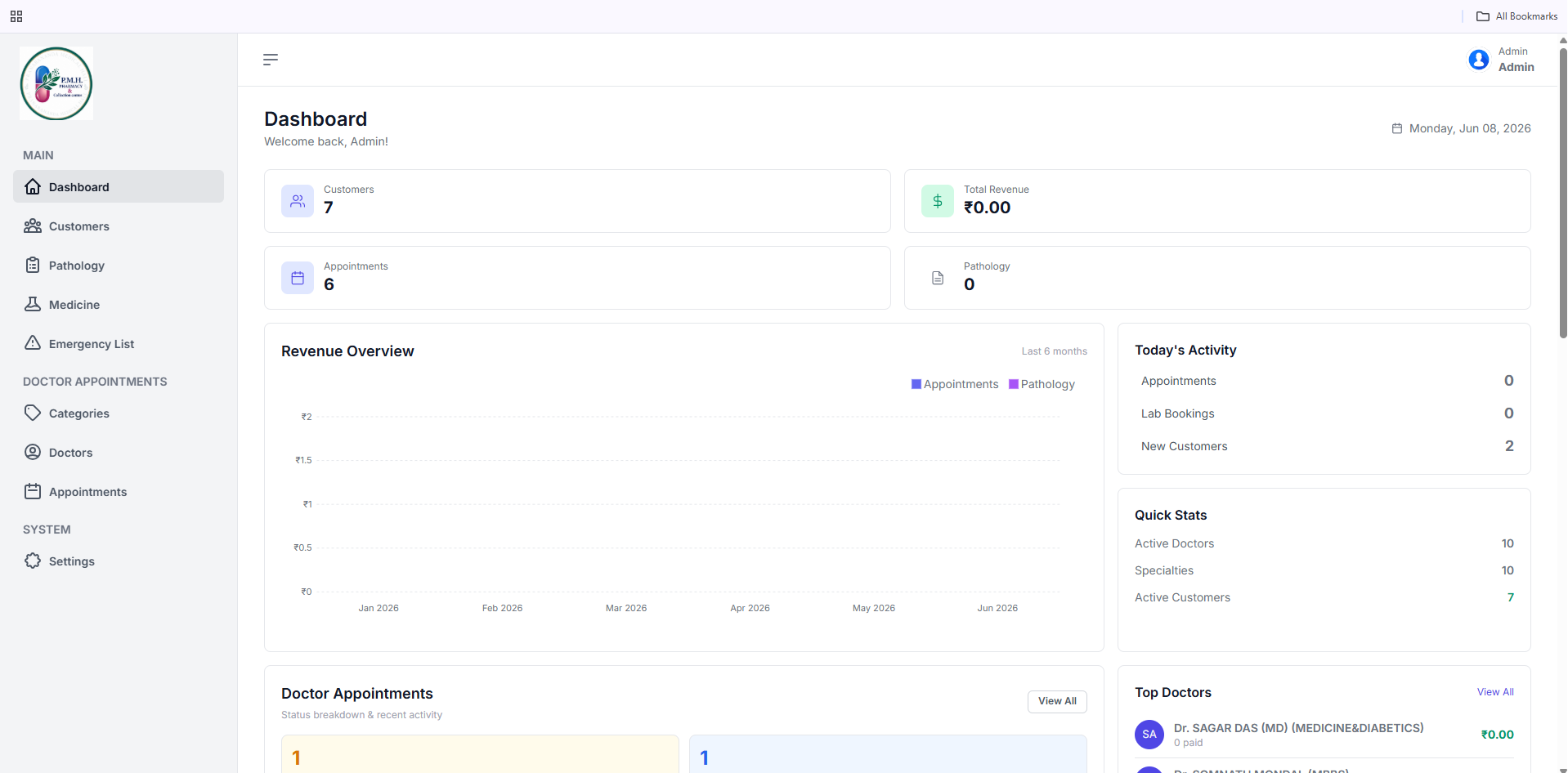This screenshot has width=1568, height=773.
Task: Toggle Pathology legend series in chart
Action: [1042, 384]
